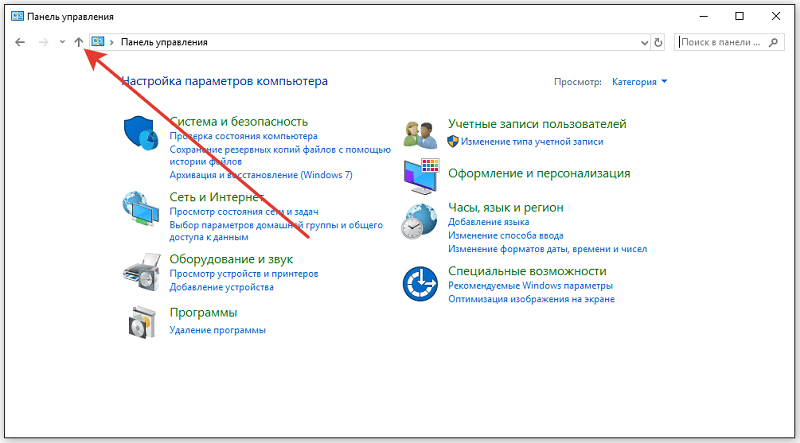Open Оптимизация изображения на экране link

pyautogui.click(x=532, y=299)
